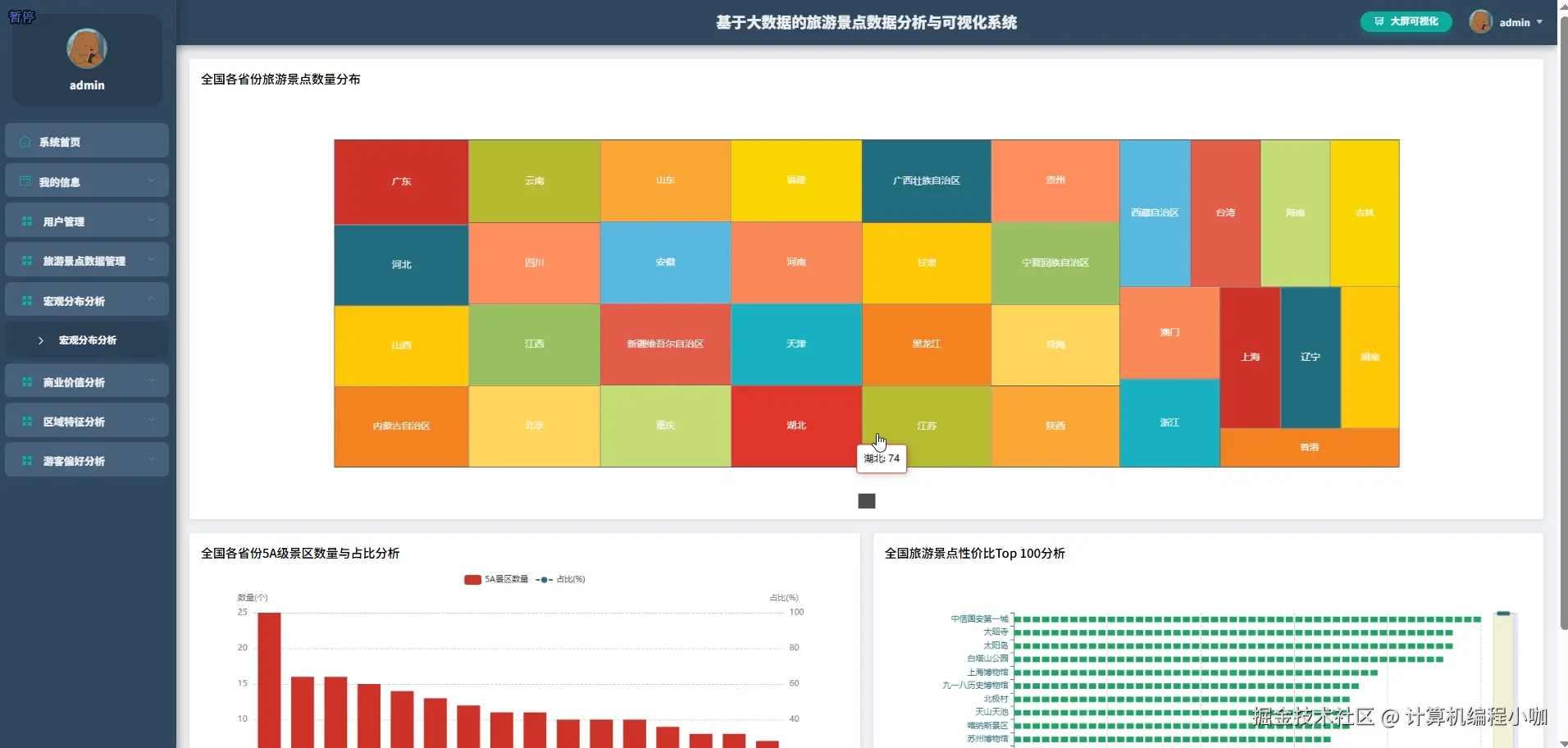The height and width of the screenshot is (748, 1568).
Task: Click the 黑龙江 treemap block
Action: [927, 344]
